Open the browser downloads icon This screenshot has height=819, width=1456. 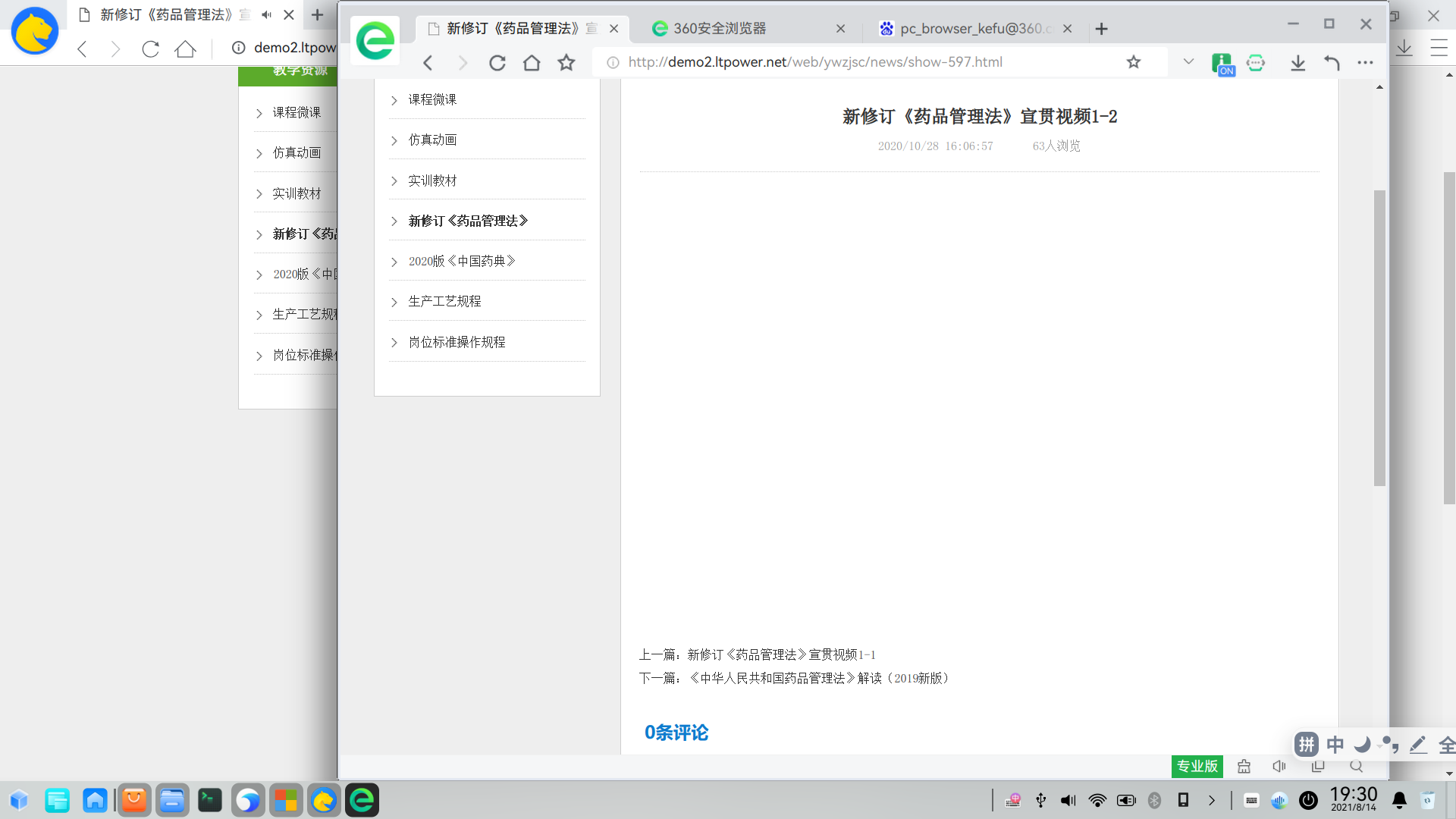pyautogui.click(x=1298, y=63)
